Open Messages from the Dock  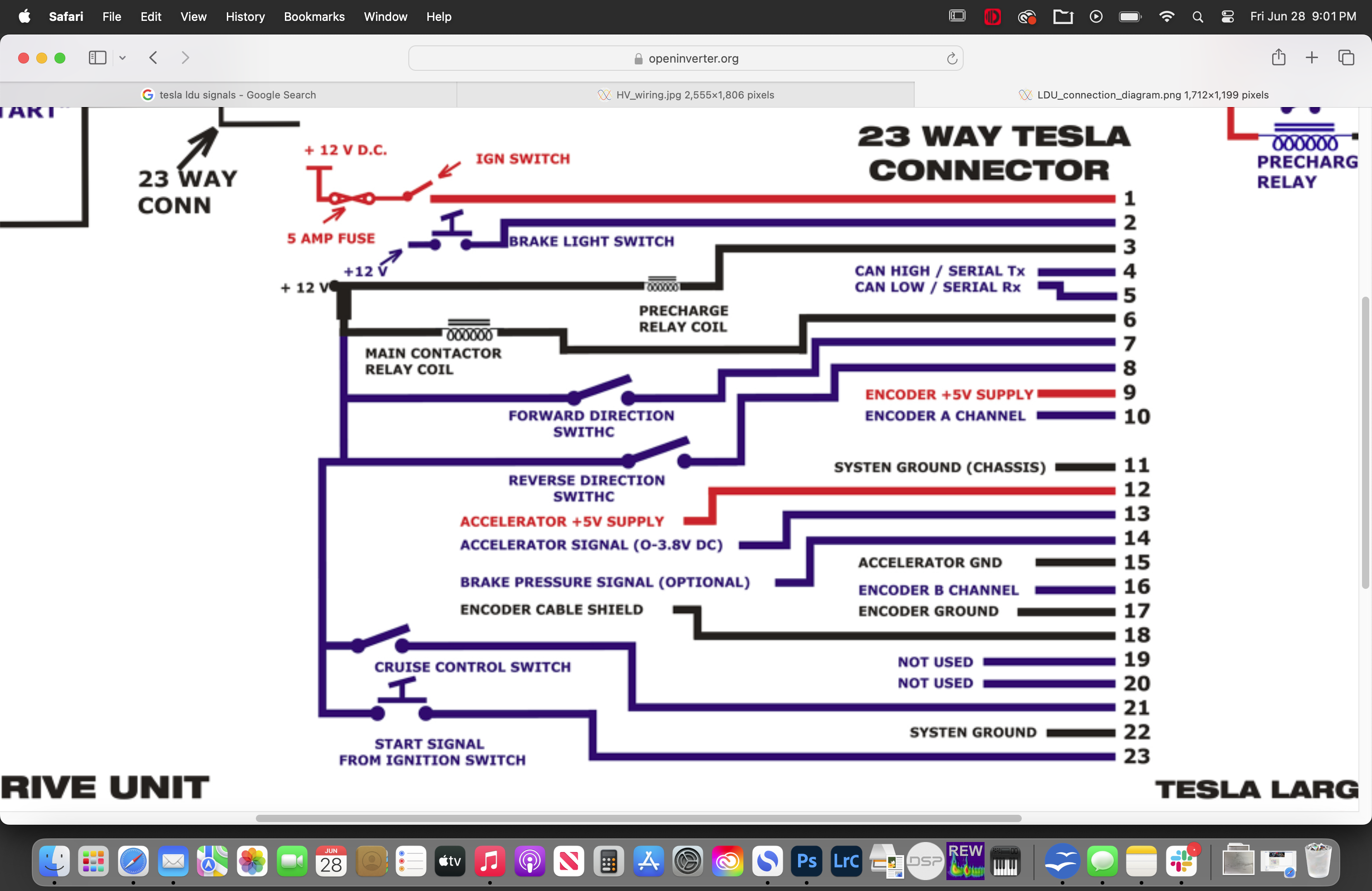coord(1102,861)
